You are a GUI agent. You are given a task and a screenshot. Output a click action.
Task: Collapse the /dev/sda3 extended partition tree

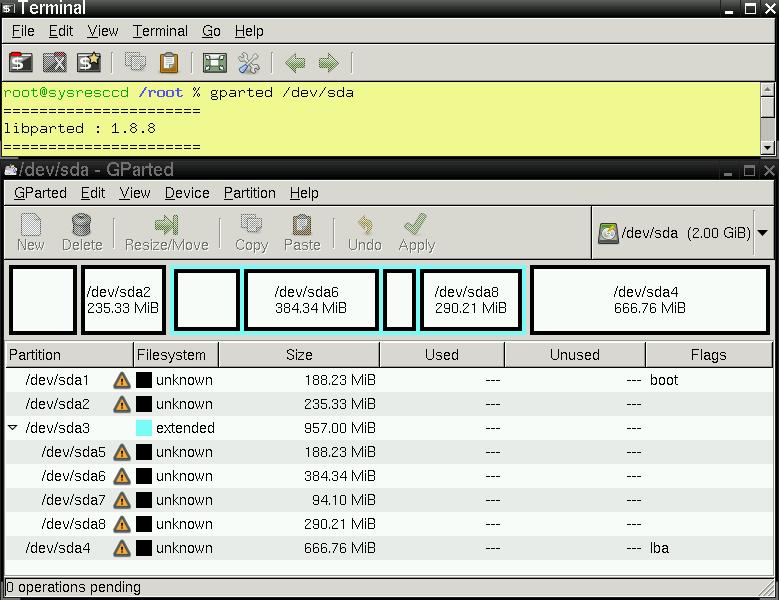pos(13,427)
